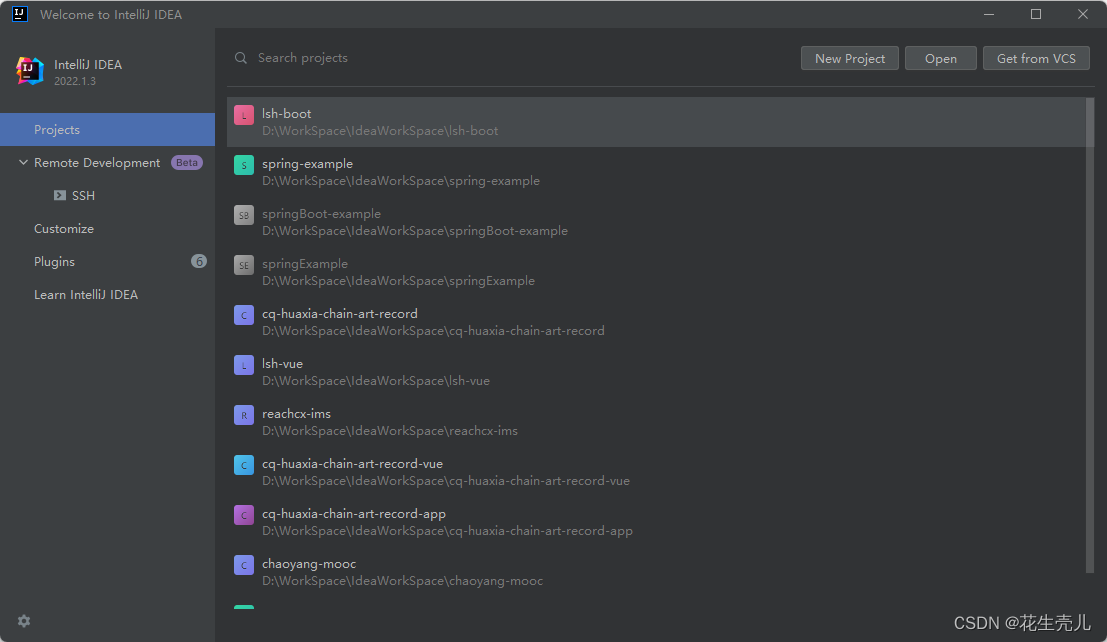Open settings via the gear icon
The image size is (1107, 642).
point(24,621)
